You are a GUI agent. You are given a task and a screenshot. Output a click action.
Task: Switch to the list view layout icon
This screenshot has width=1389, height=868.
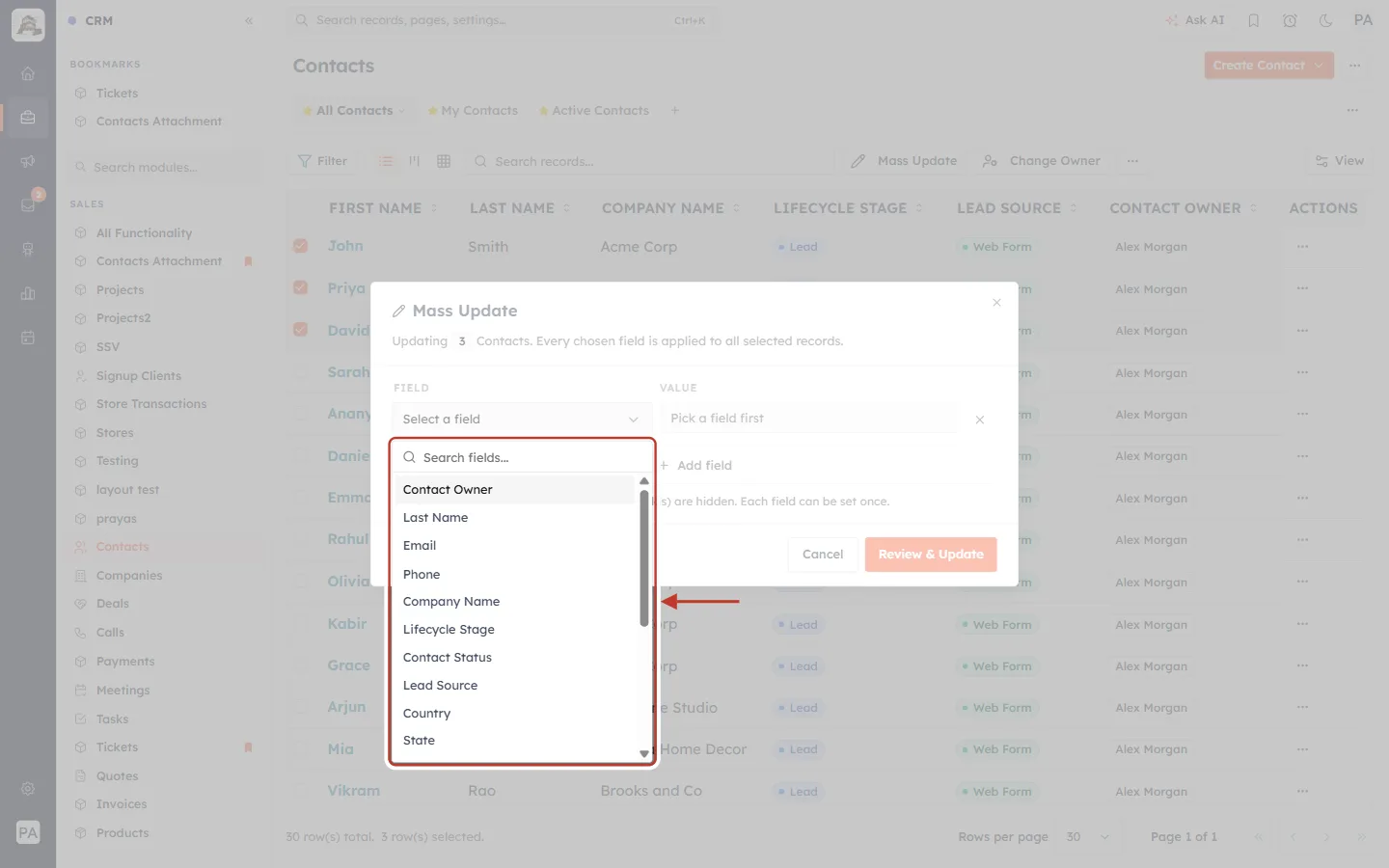386,161
